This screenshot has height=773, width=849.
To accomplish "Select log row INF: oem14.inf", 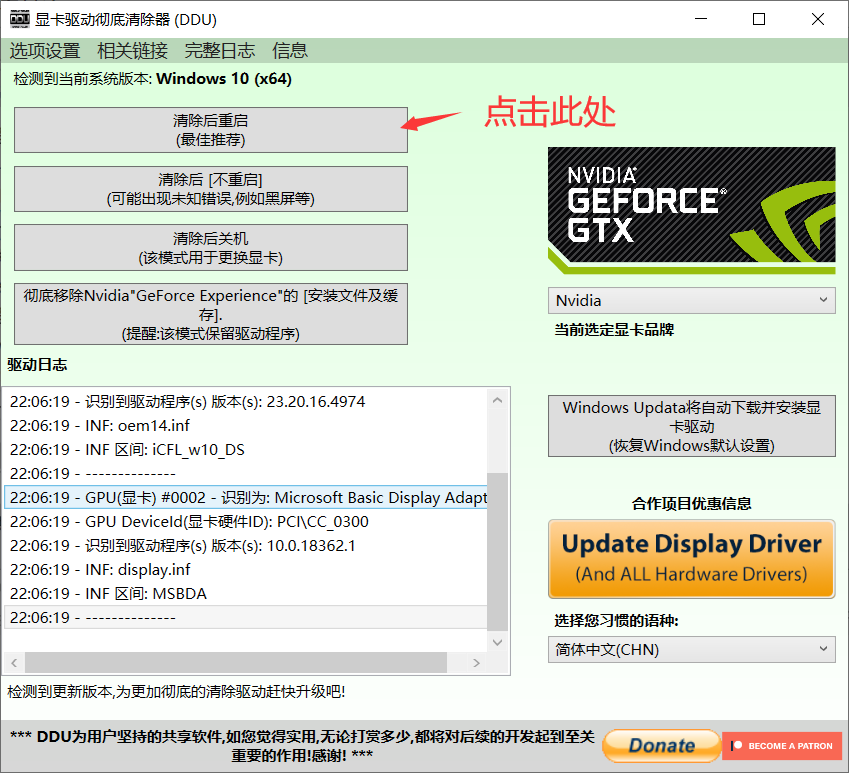I will click(x=245, y=425).
